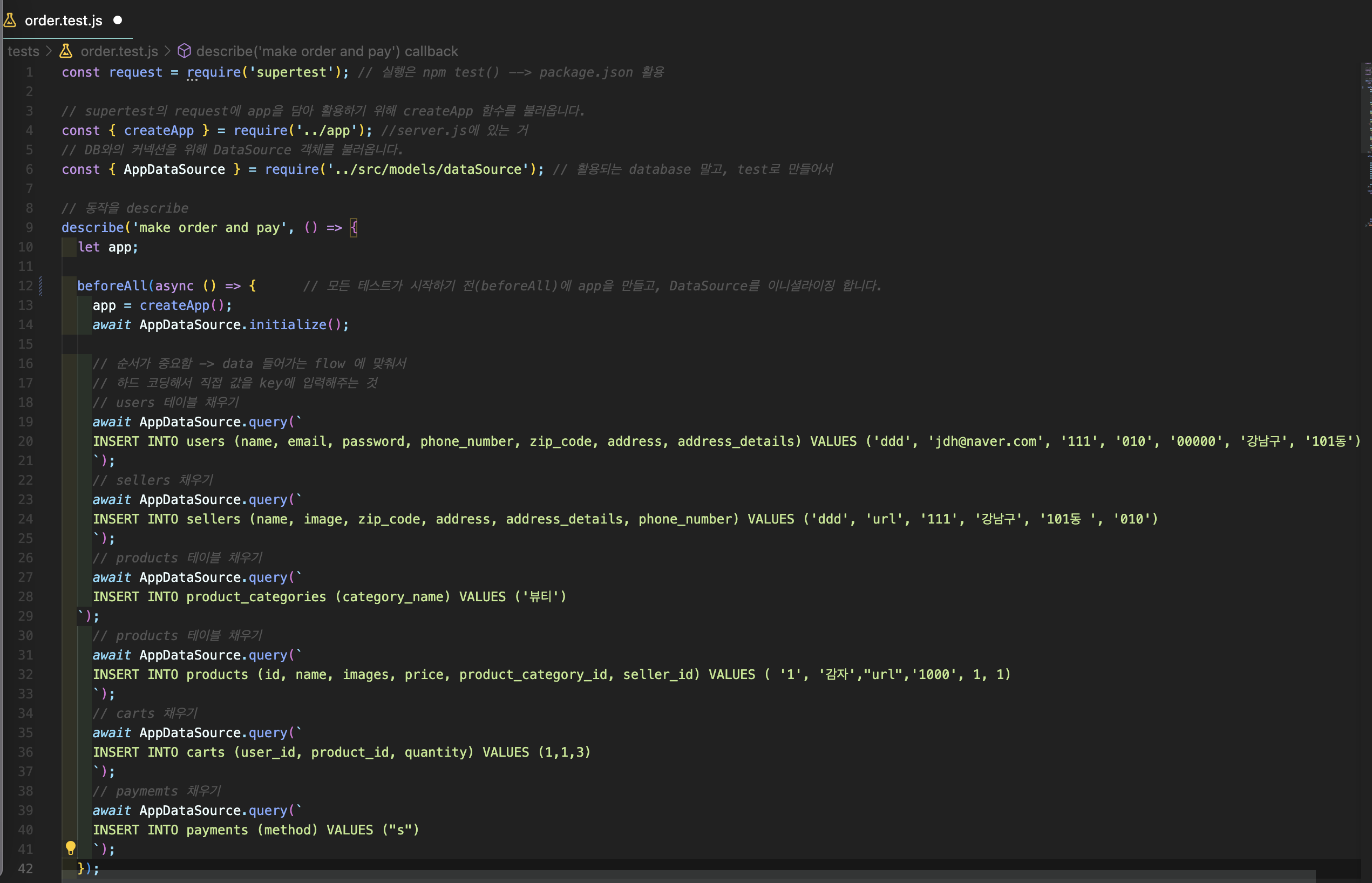Screen dimensions: 1372x883
Task: Click the unsaved dot on order.test.js tab
Action: [x=118, y=20]
